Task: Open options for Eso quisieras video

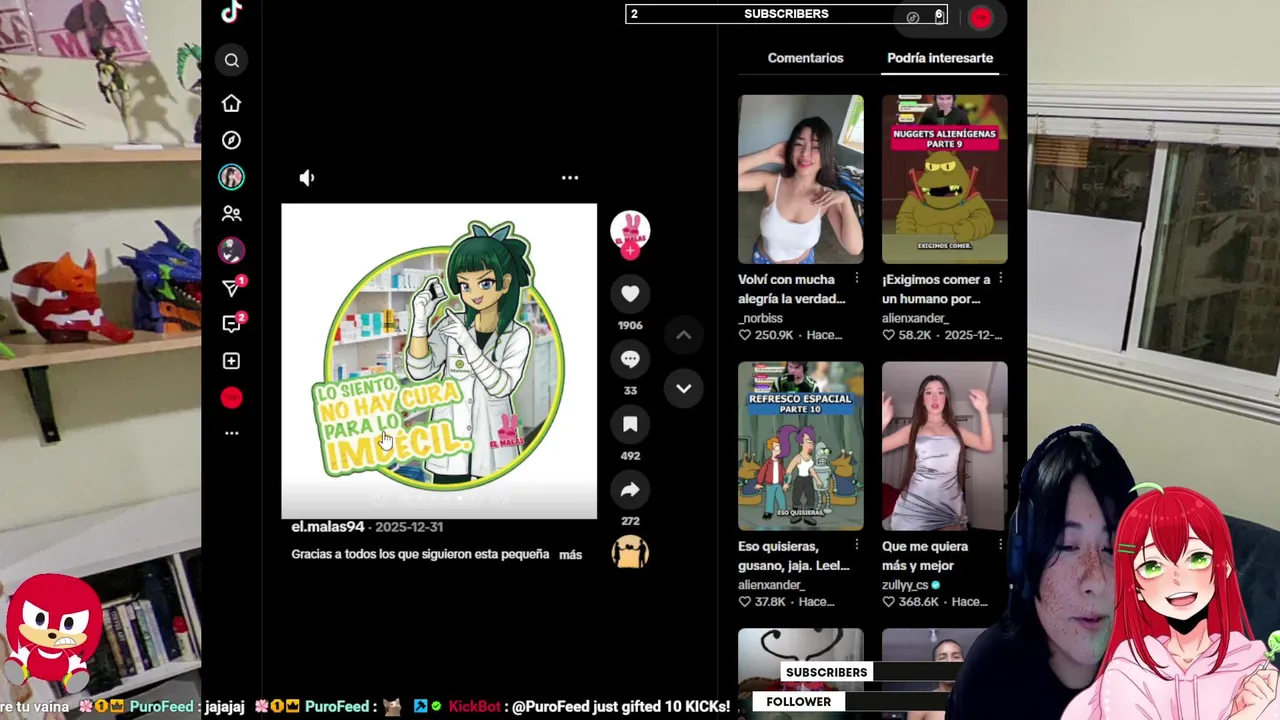Action: click(857, 545)
